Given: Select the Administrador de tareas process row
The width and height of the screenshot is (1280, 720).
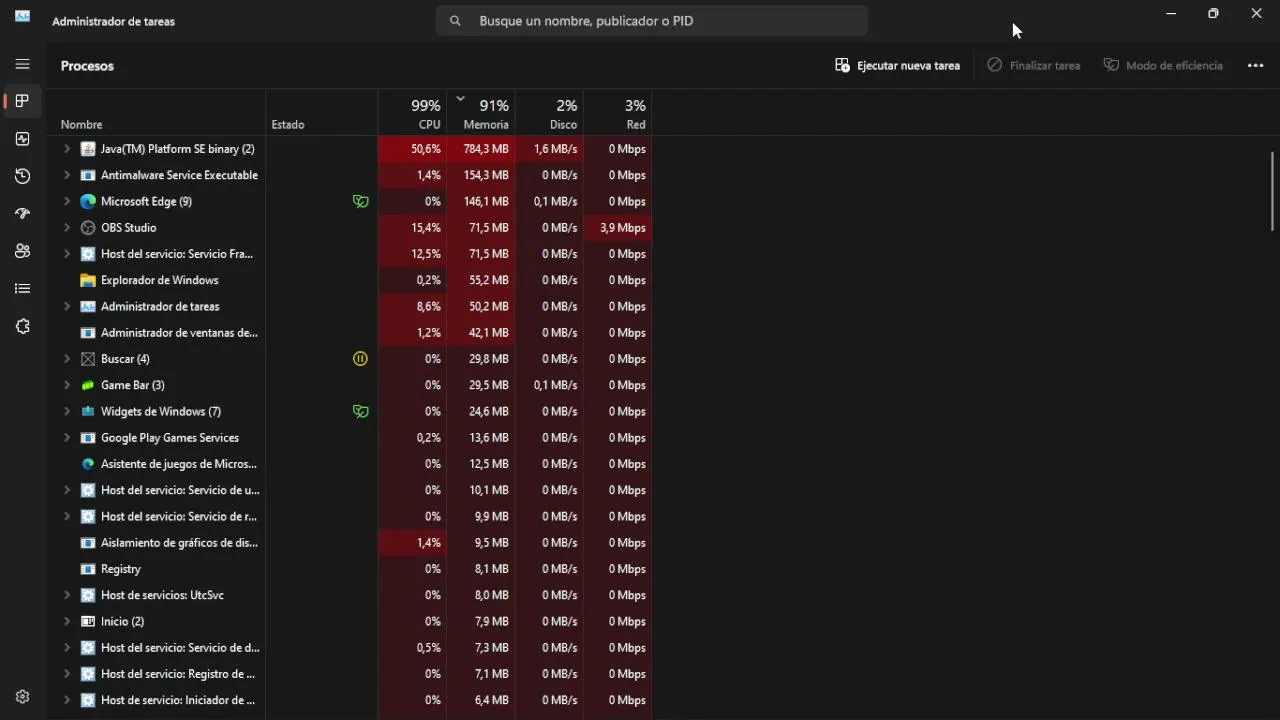Looking at the screenshot, I should coord(349,306).
